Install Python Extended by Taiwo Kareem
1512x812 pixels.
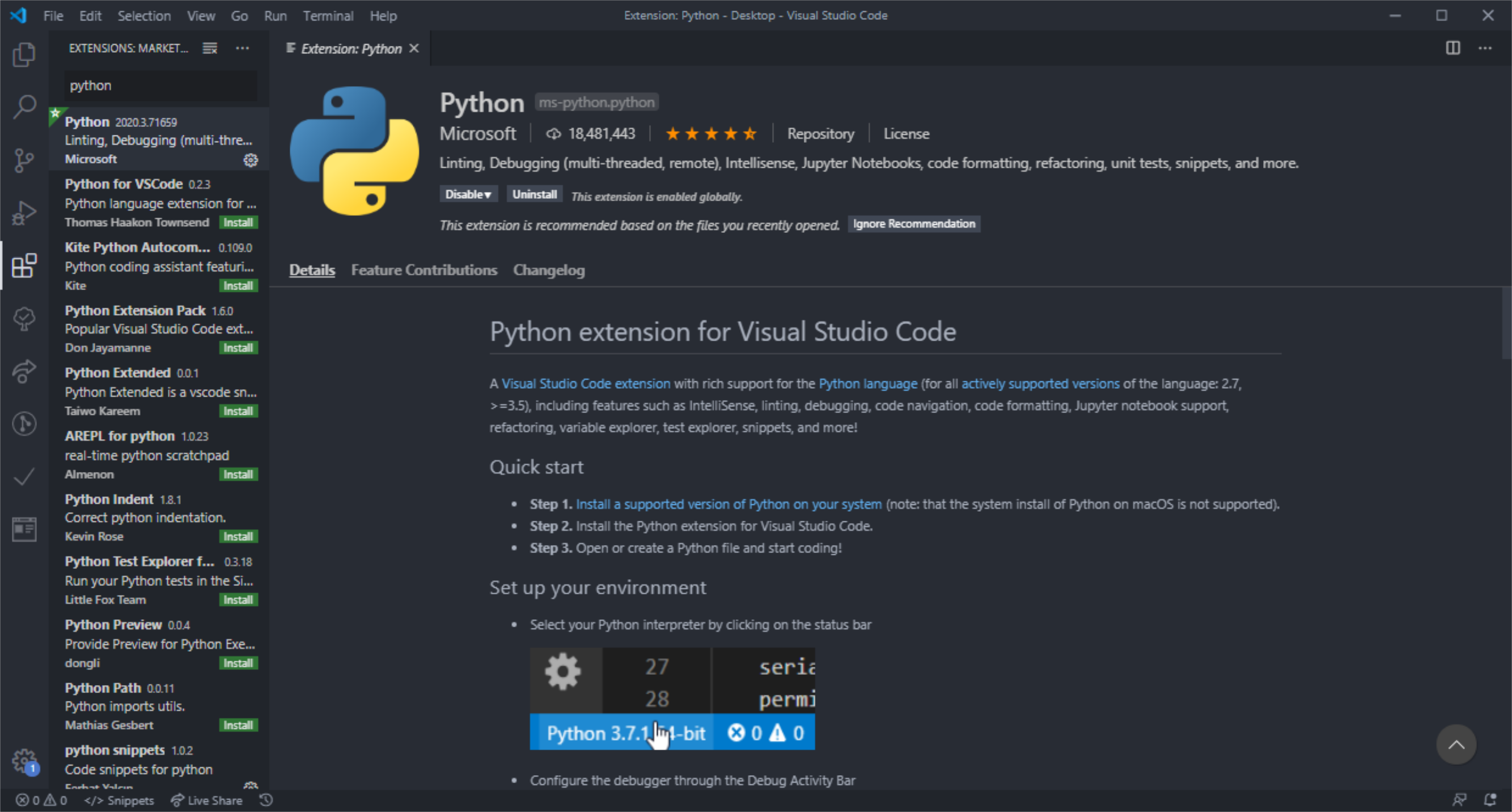coord(238,411)
